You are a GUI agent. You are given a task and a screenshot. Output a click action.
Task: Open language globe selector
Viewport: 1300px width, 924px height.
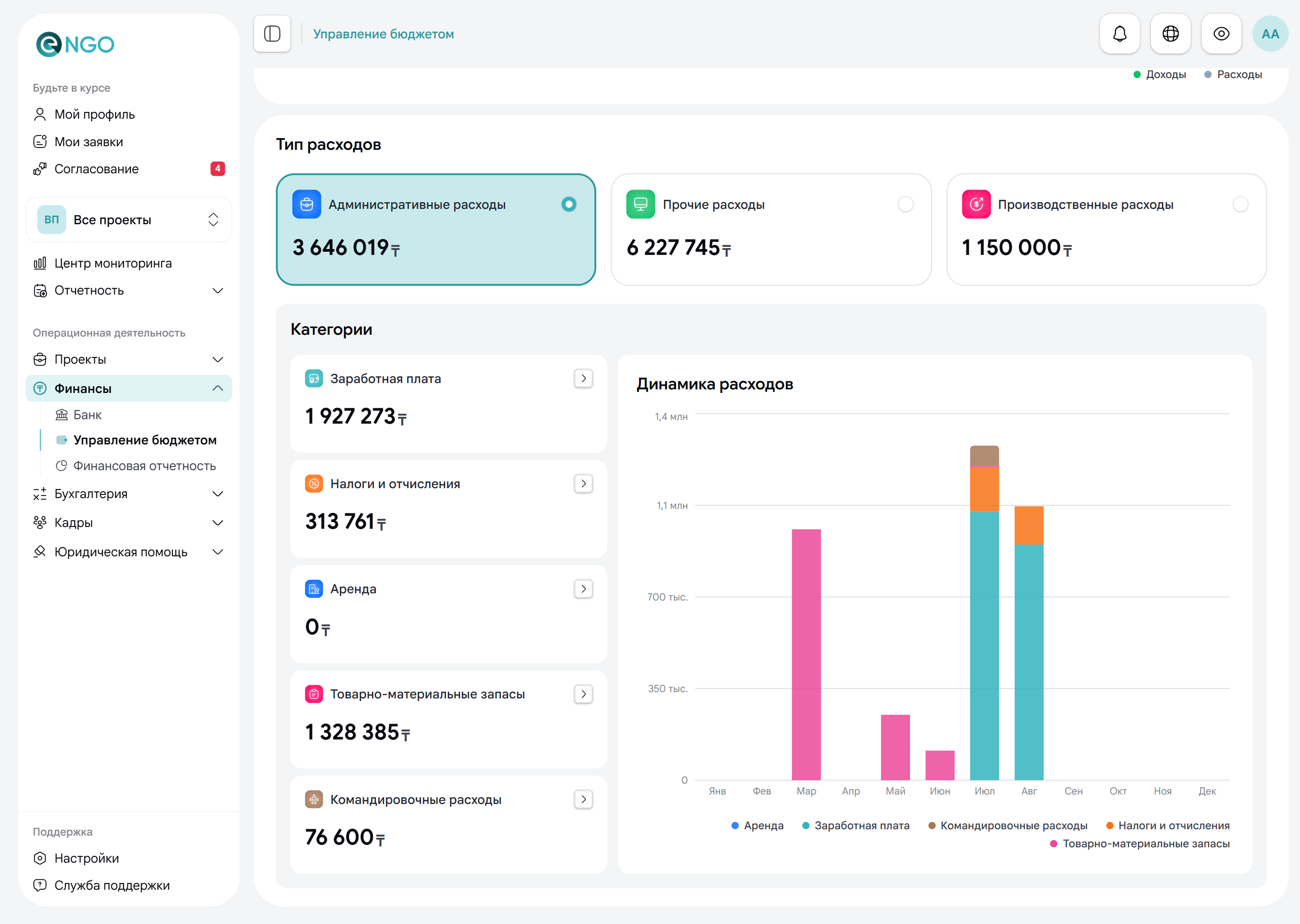tap(1170, 33)
